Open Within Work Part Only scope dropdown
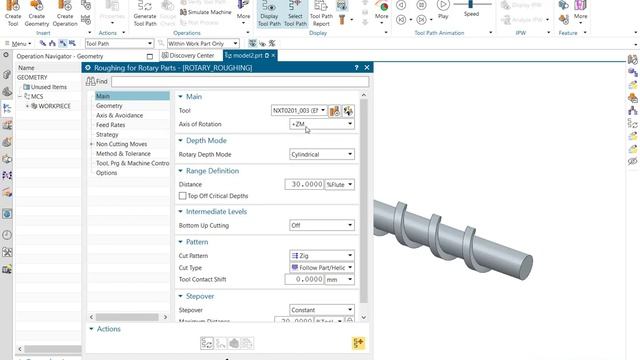The width and height of the screenshot is (640, 360). 203,43
